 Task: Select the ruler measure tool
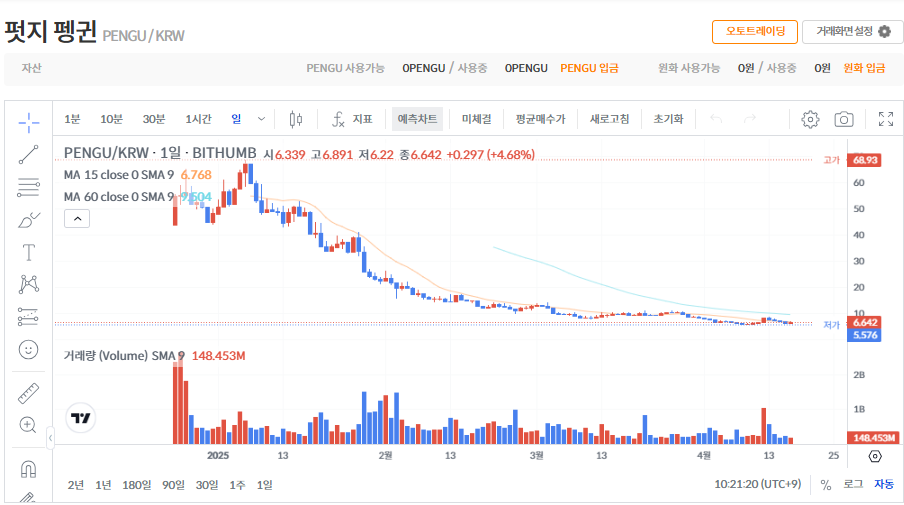(x=28, y=393)
